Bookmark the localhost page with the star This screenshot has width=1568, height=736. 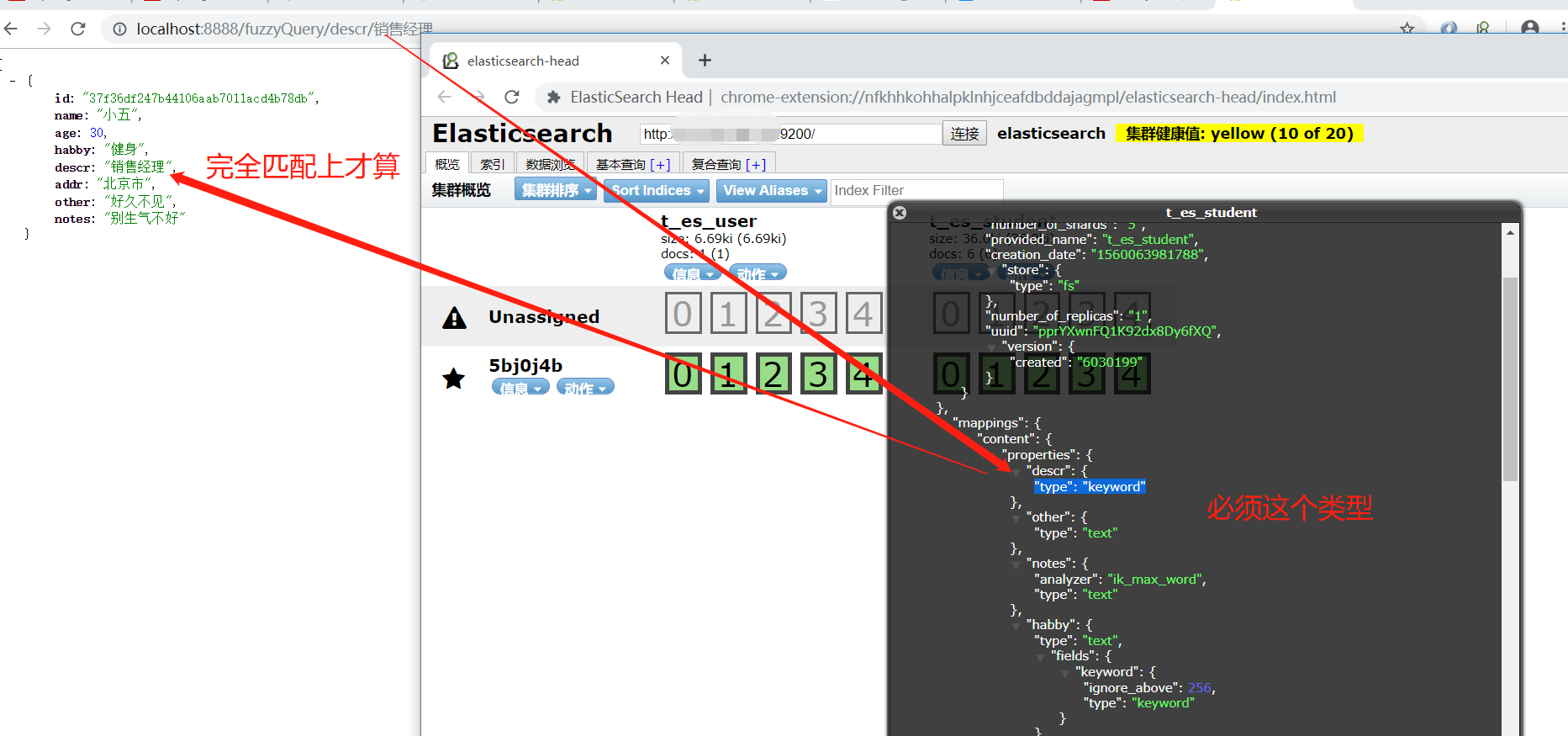coord(1407,29)
